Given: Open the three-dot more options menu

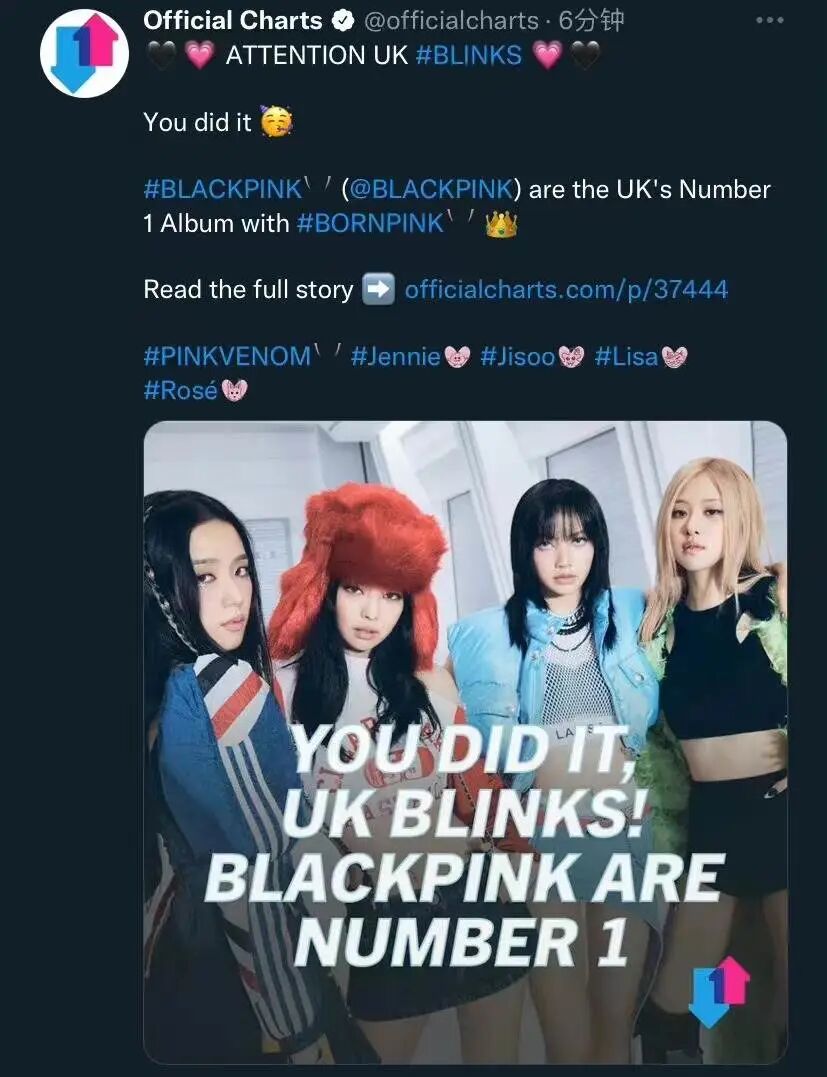Looking at the screenshot, I should pos(769,21).
